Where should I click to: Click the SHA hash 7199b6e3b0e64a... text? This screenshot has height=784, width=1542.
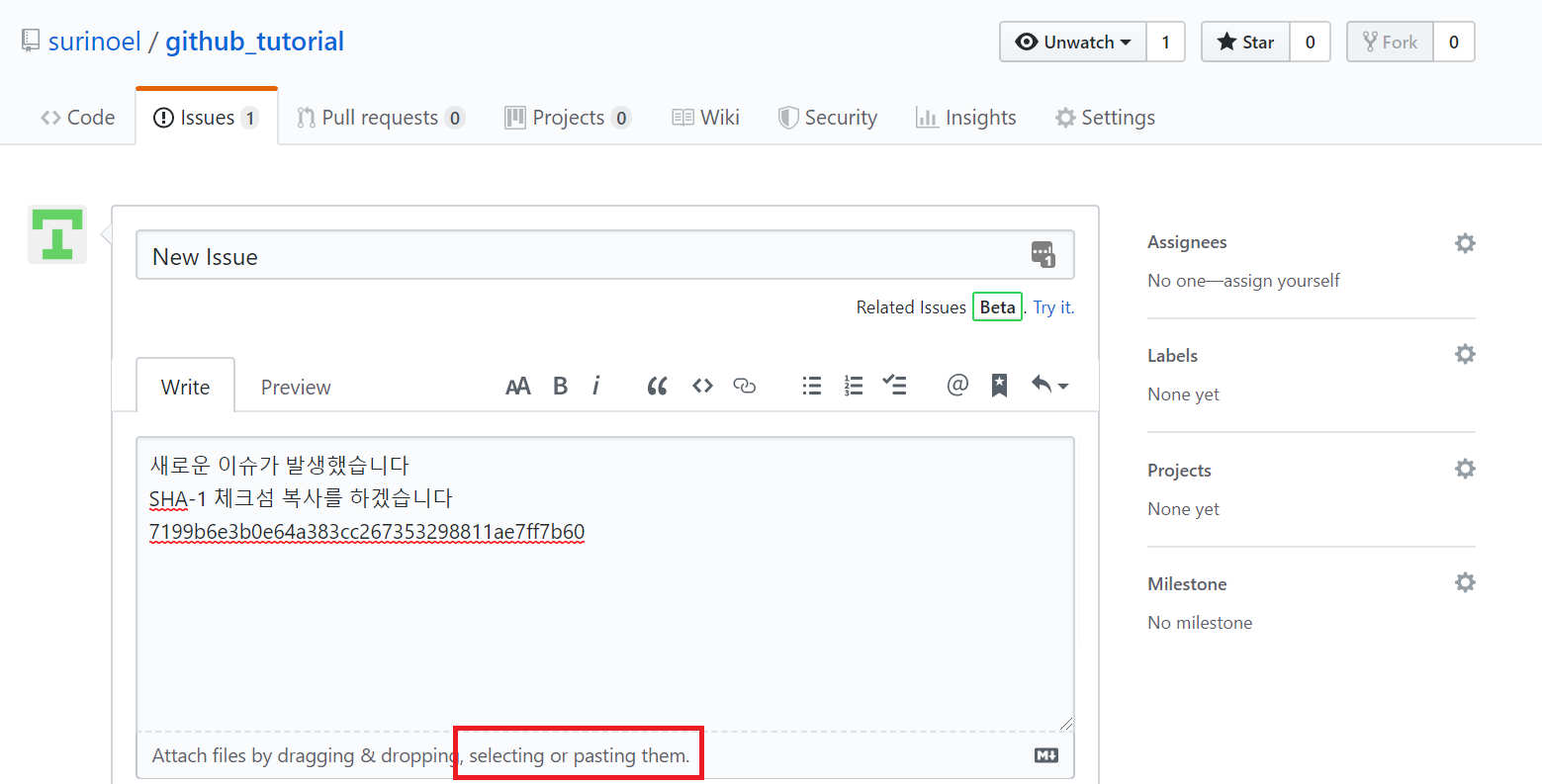coord(367,532)
